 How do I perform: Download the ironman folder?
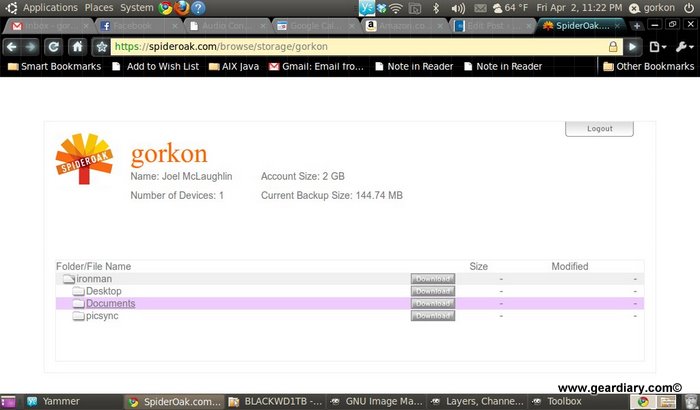click(x=433, y=279)
